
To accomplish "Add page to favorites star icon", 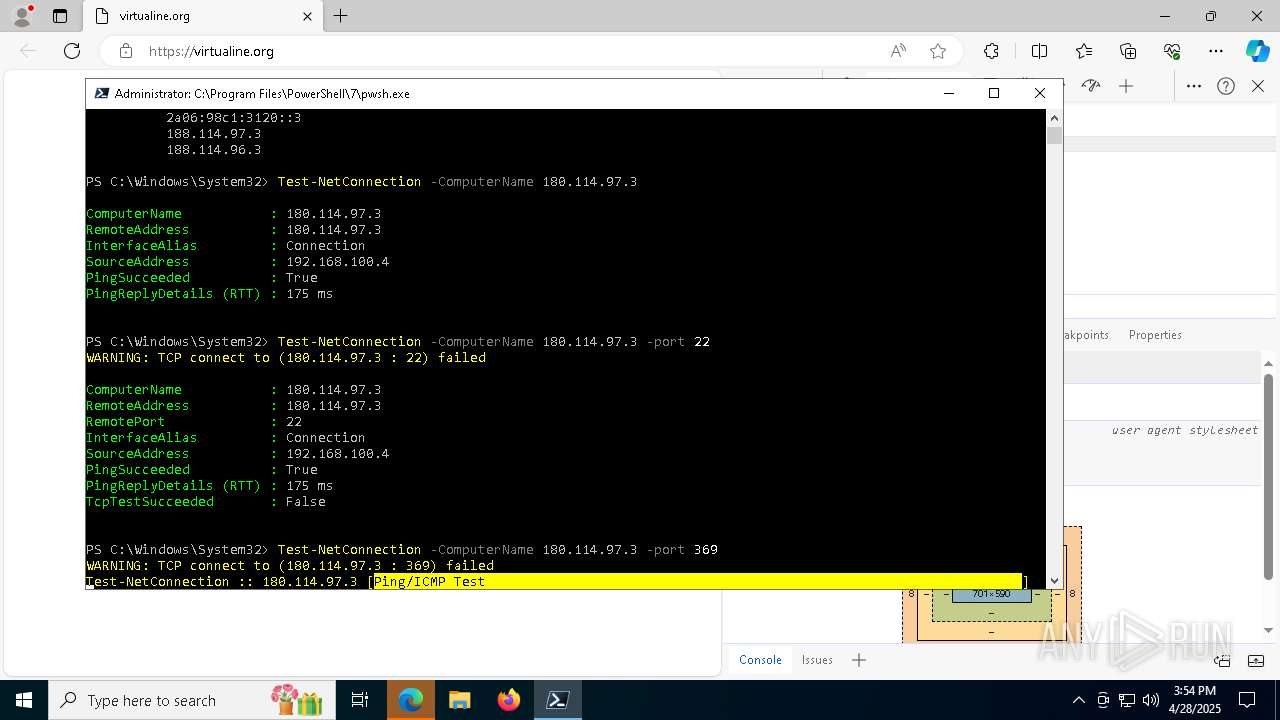I will (937, 51).
